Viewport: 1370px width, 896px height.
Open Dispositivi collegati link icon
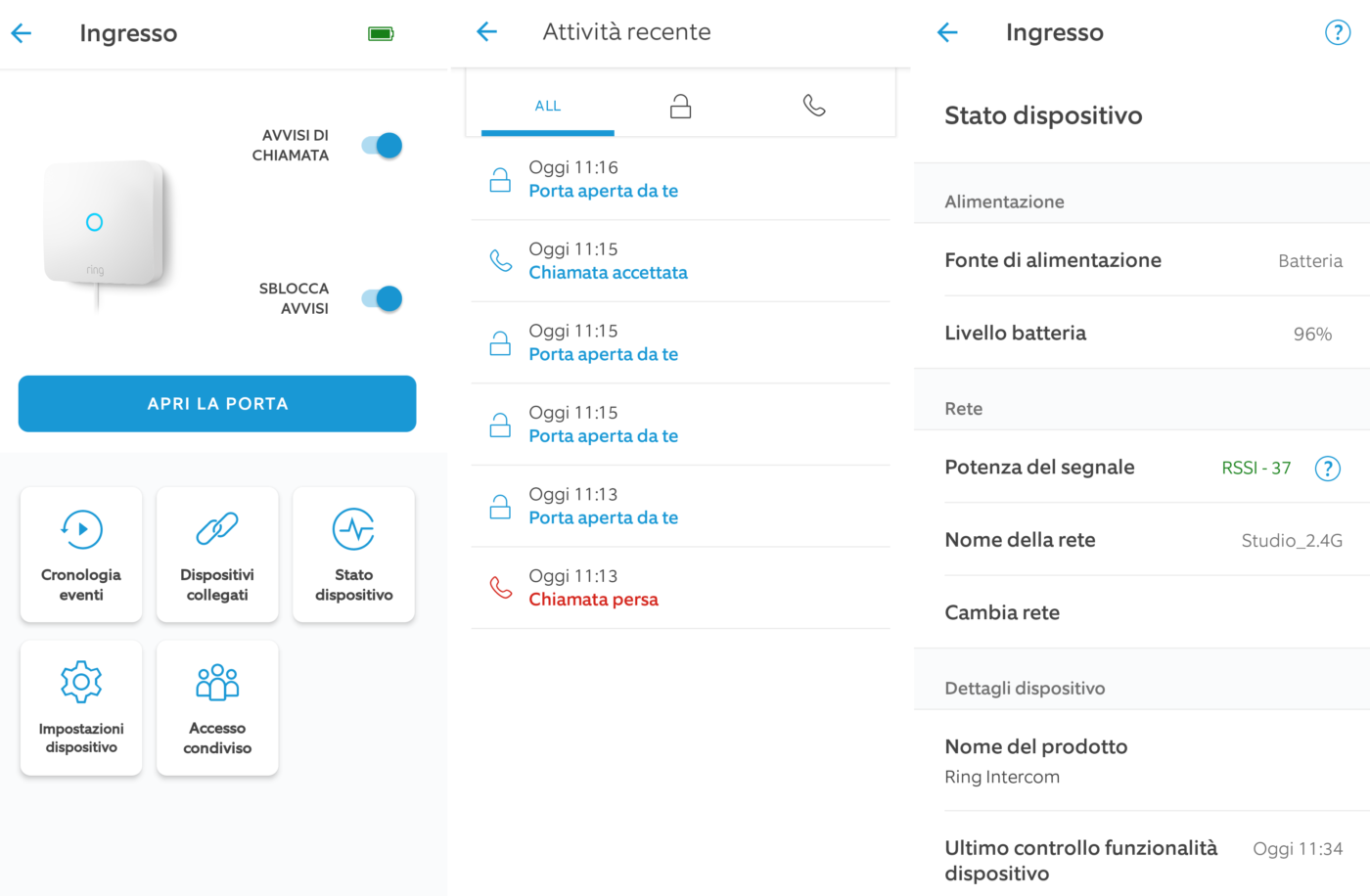click(217, 530)
